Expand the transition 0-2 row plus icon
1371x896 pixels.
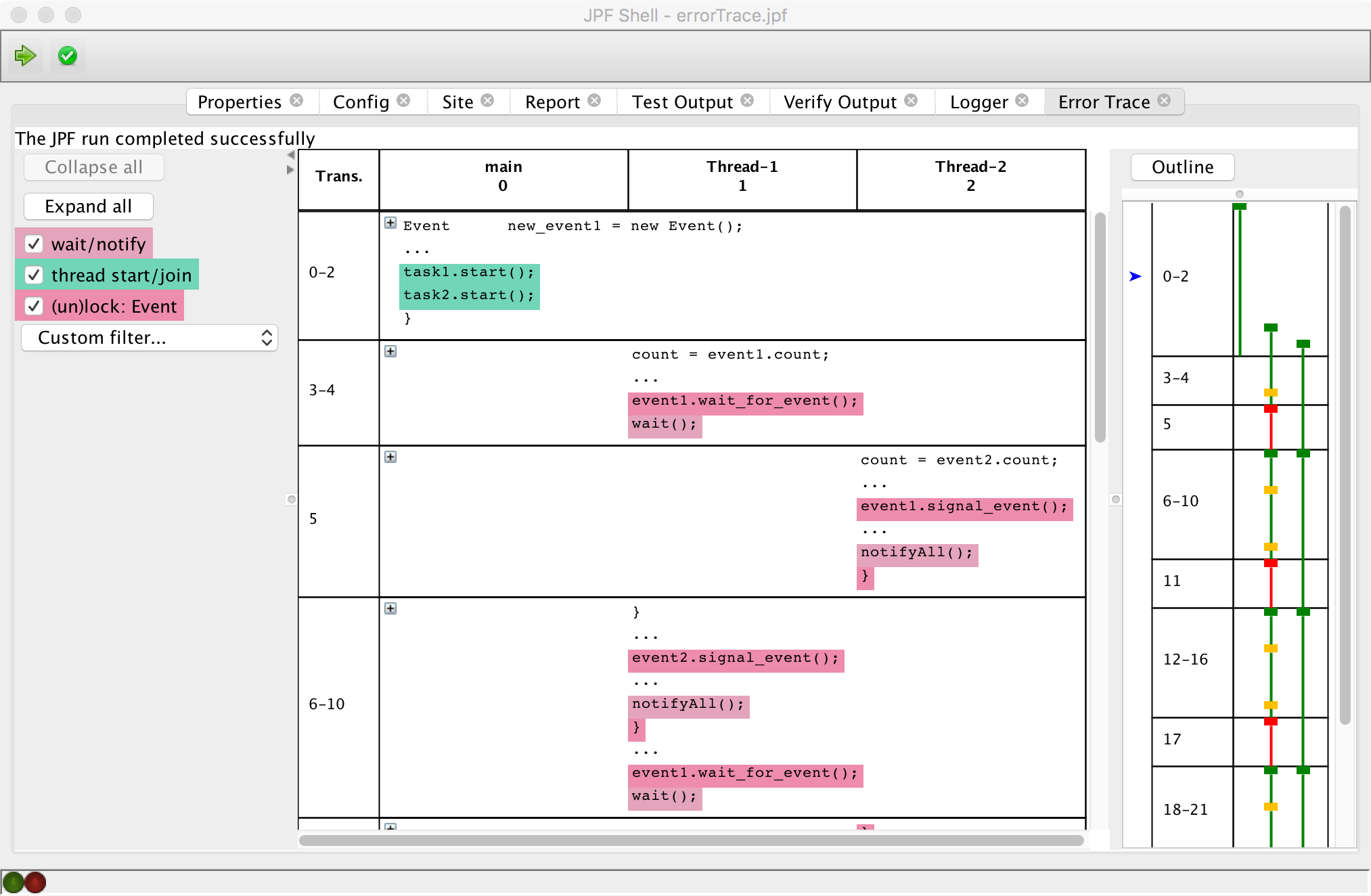click(x=390, y=223)
